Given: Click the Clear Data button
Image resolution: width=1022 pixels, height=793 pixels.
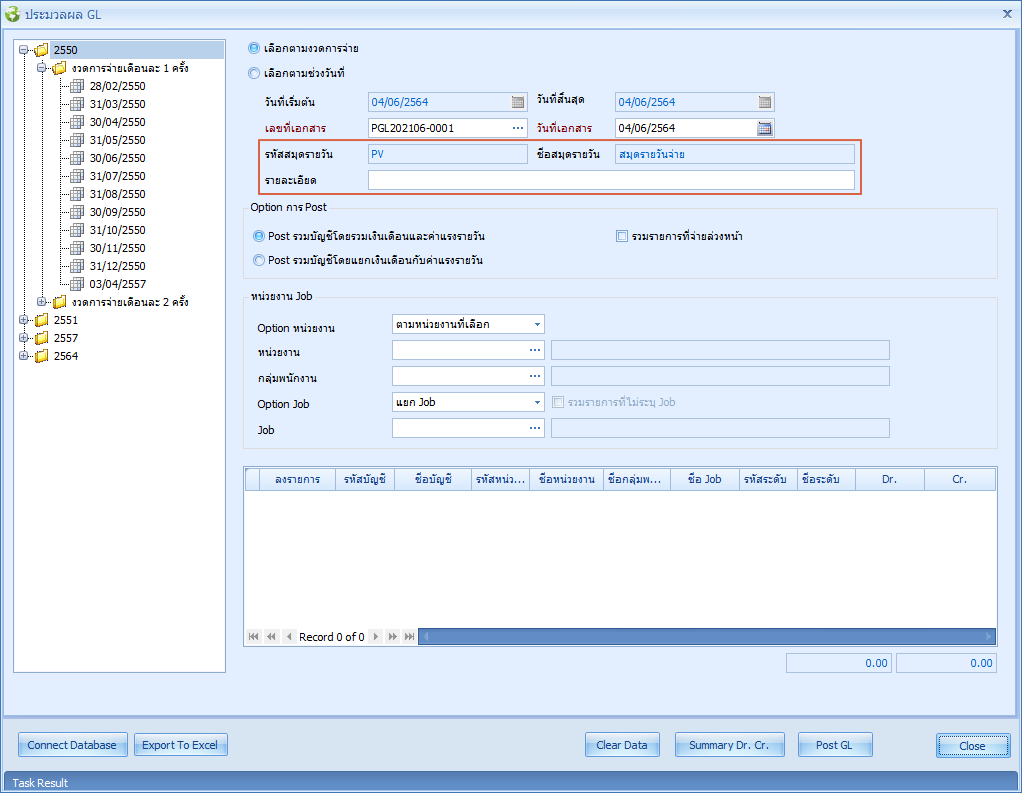Looking at the screenshot, I should (622, 745).
